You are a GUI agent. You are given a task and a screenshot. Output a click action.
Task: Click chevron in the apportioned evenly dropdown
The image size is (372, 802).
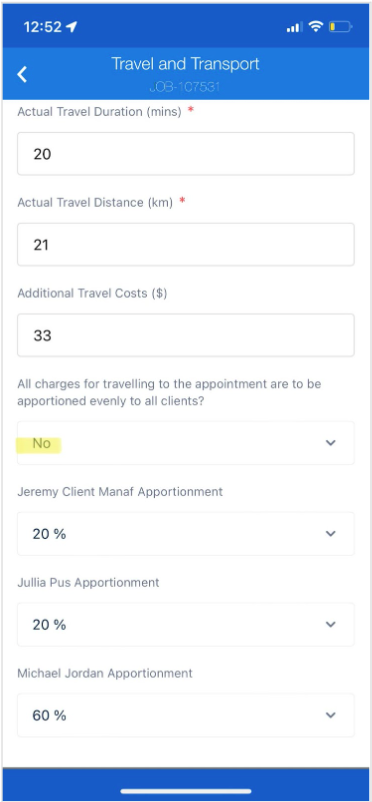pos(331,443)
